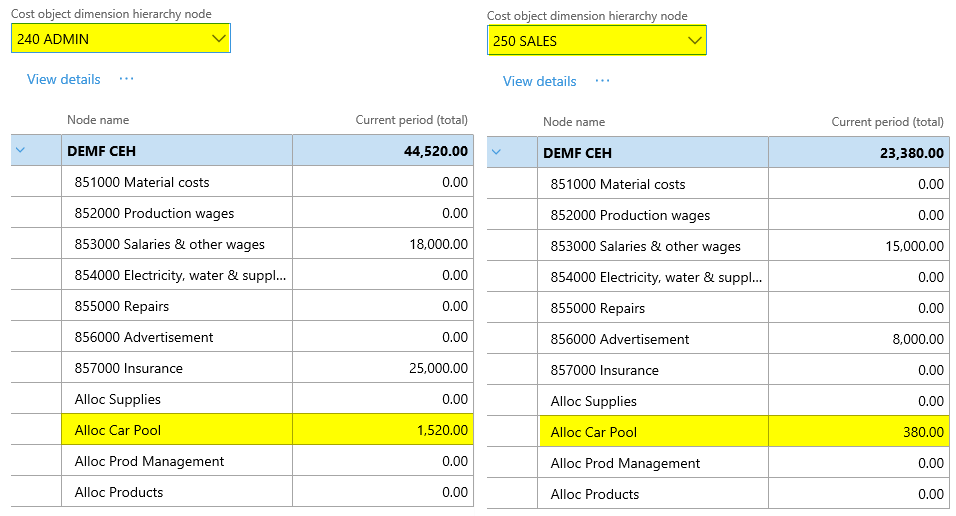This screenshot has width=956, height=516.
Task: Select Alloc Car Pool row in ADMIN table
Action: point(118,430)
